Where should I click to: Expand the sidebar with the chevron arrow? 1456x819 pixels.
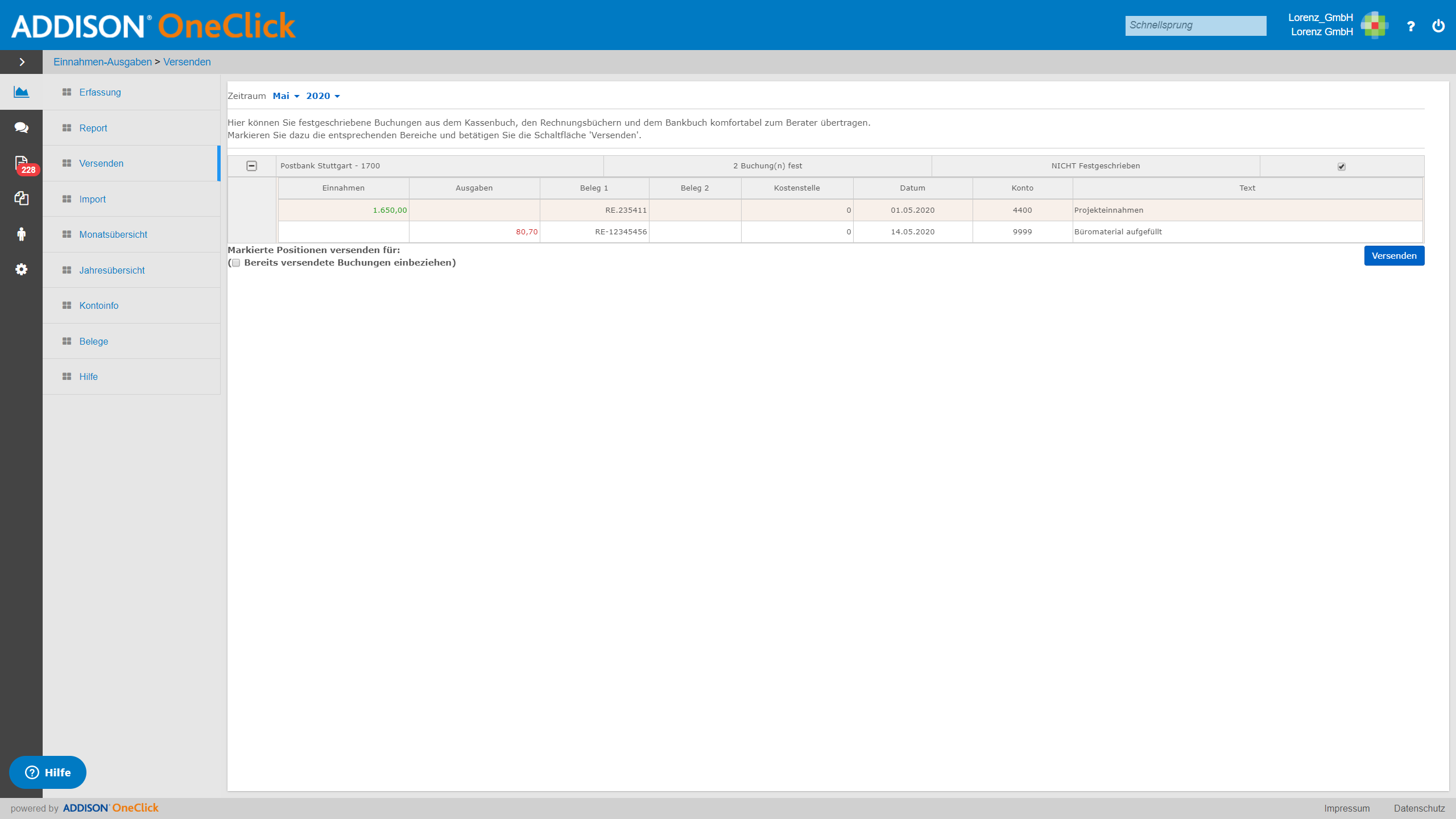click(22, 62)
